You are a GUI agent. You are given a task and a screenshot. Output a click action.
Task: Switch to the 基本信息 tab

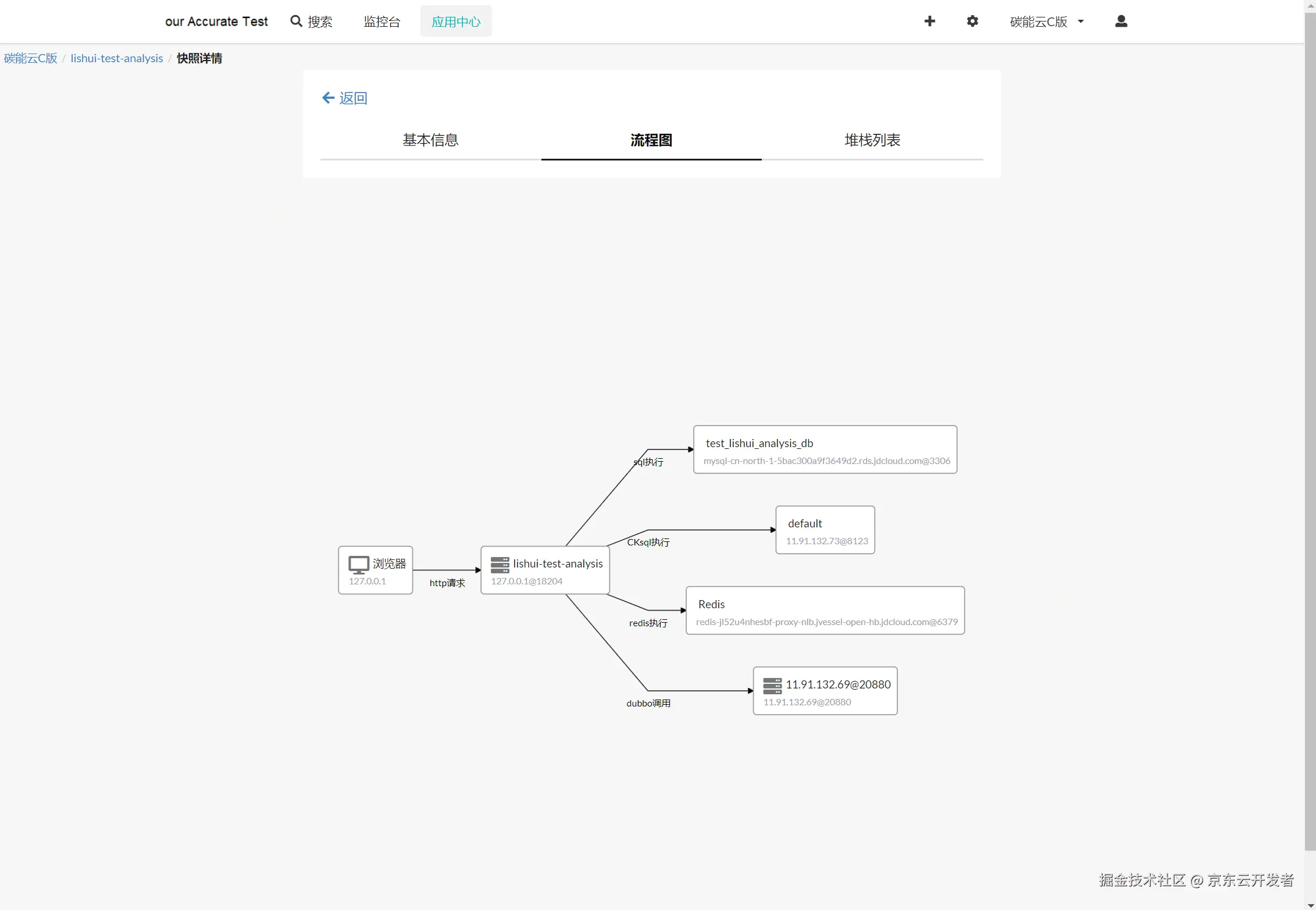click(430, 140)
